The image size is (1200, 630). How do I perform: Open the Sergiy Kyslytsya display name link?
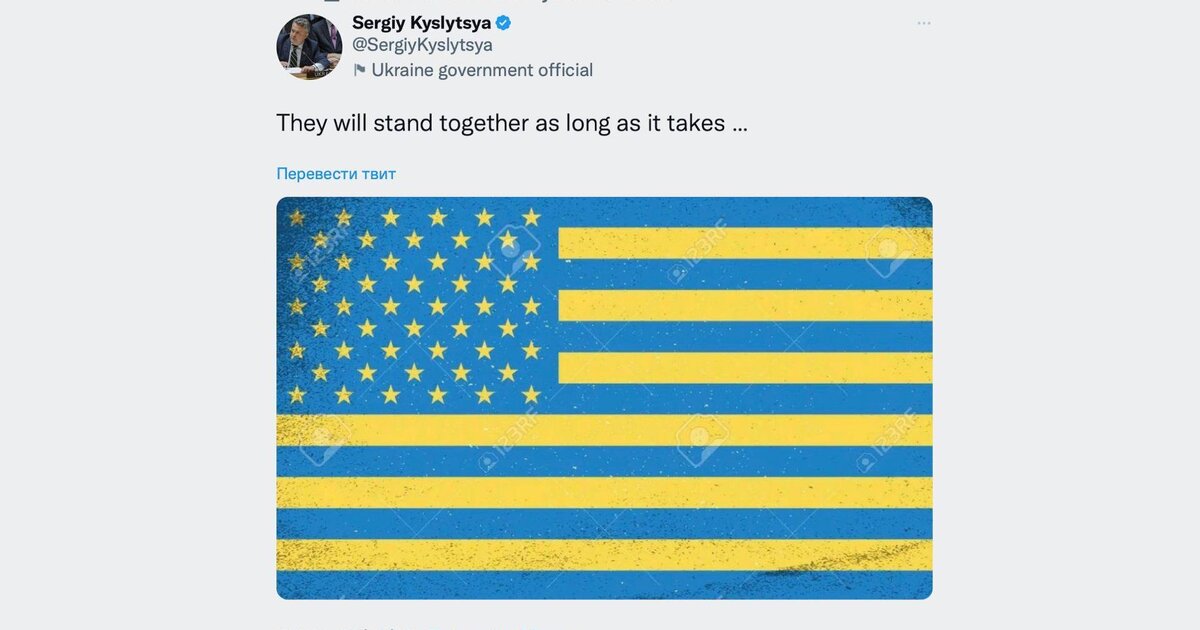tap(421, 22)
